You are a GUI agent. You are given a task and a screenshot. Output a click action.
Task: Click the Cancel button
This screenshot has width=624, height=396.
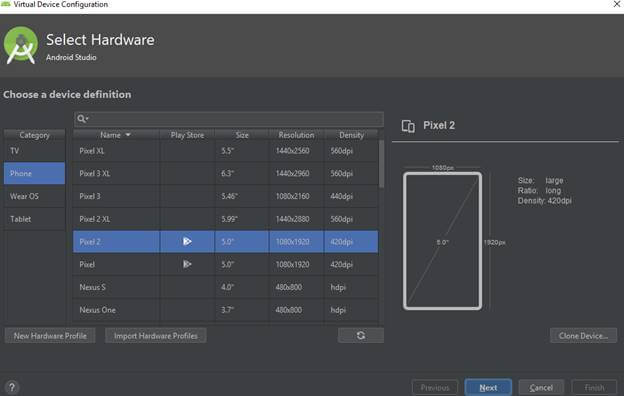(x=541, y=387)
